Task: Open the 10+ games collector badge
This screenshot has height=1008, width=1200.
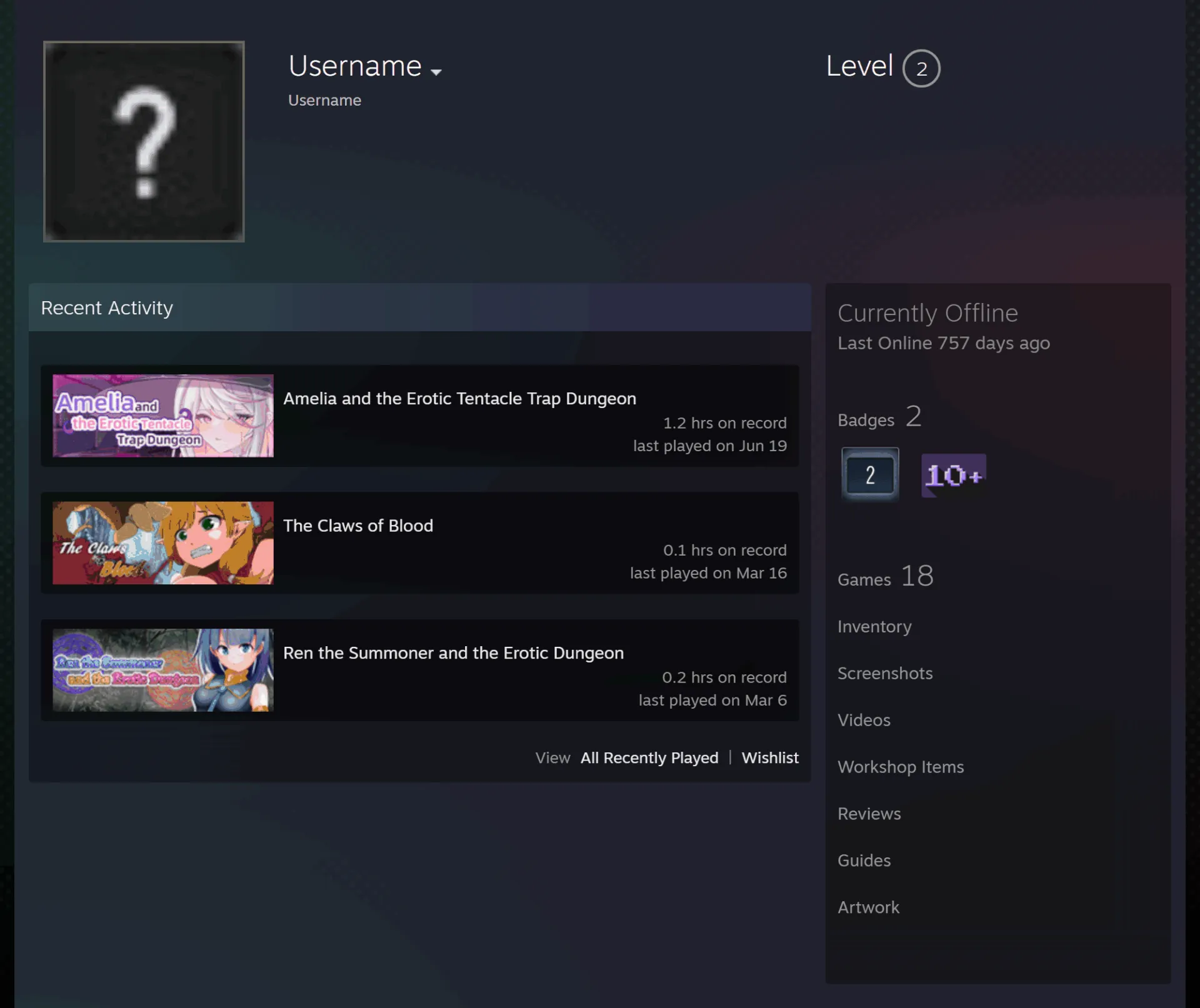Action: click(954, 476)
